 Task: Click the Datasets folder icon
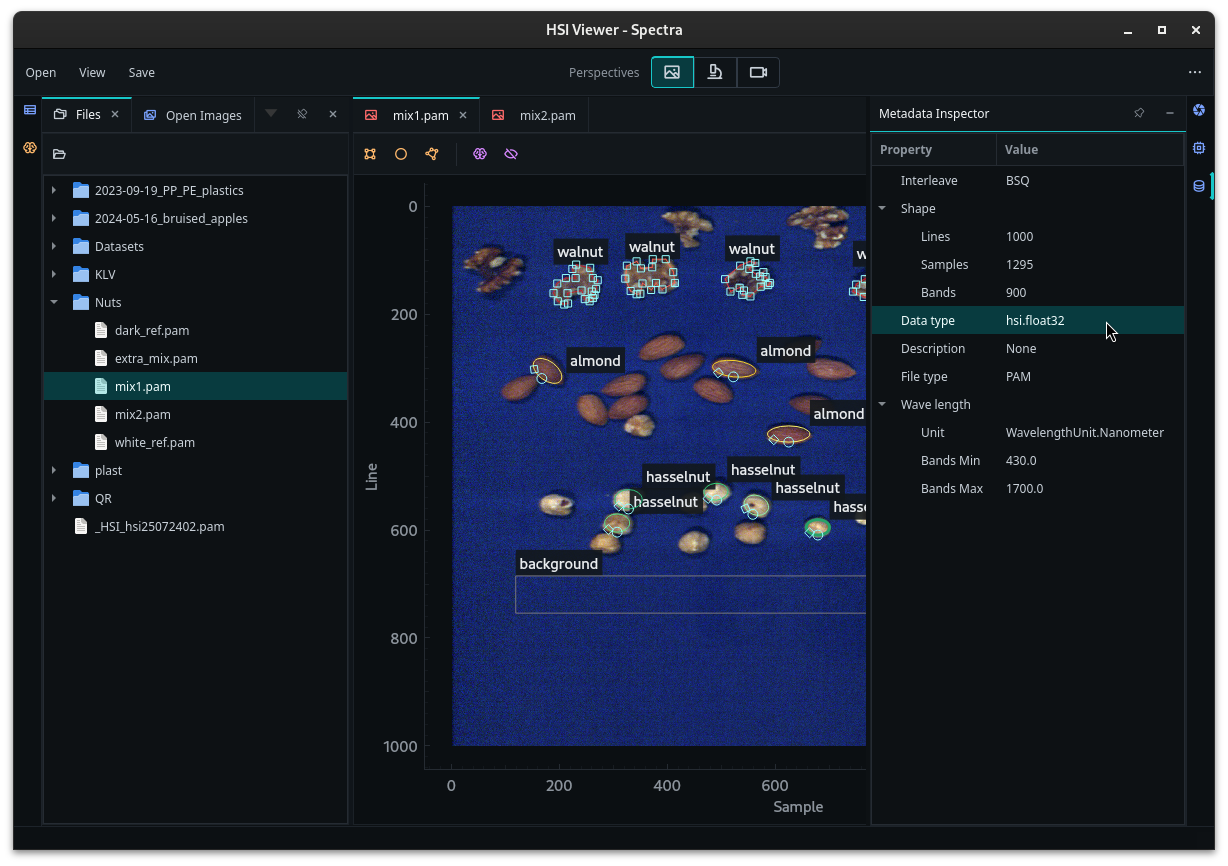click(81, 246)
